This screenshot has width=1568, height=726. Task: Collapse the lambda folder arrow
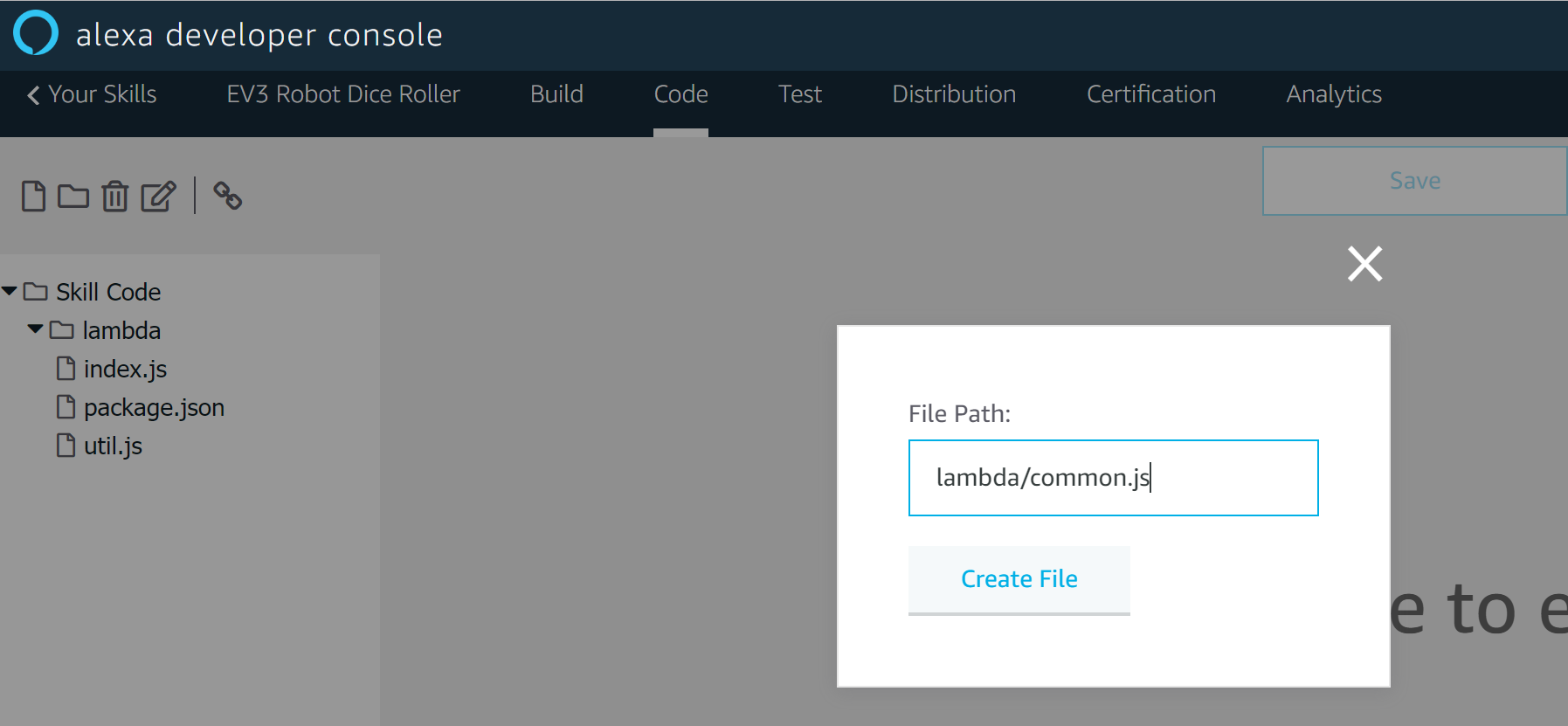tap(36, 329)
